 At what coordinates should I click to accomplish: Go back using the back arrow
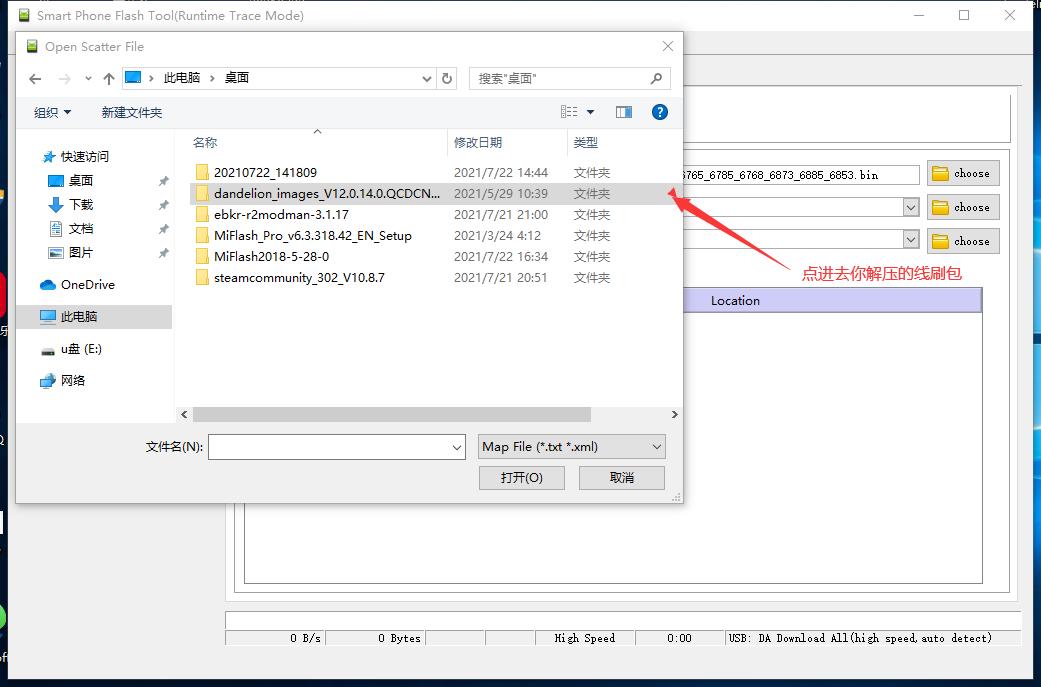pyautogui.click(x=35, y=79)
